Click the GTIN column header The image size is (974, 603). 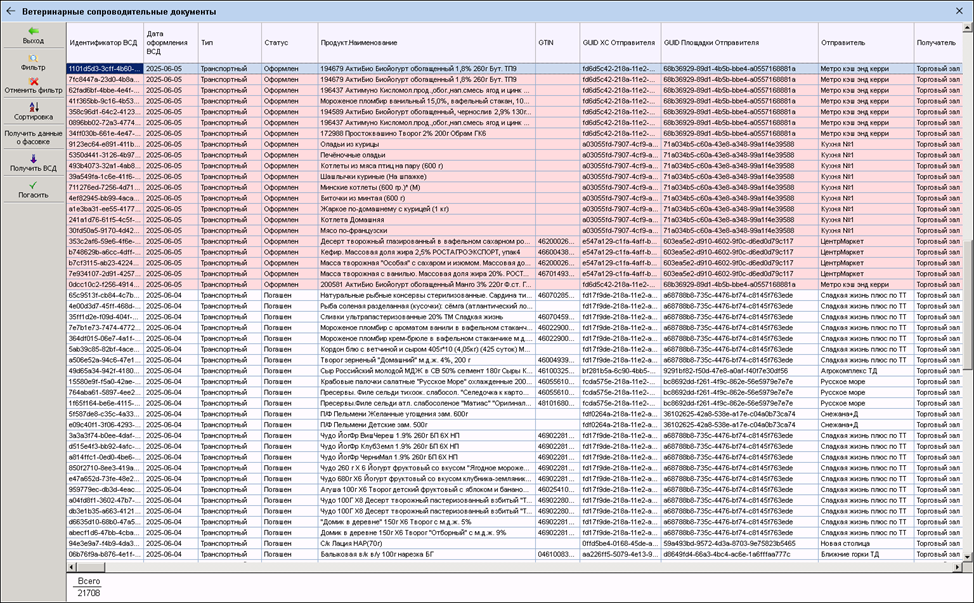(x=556, y=43)
